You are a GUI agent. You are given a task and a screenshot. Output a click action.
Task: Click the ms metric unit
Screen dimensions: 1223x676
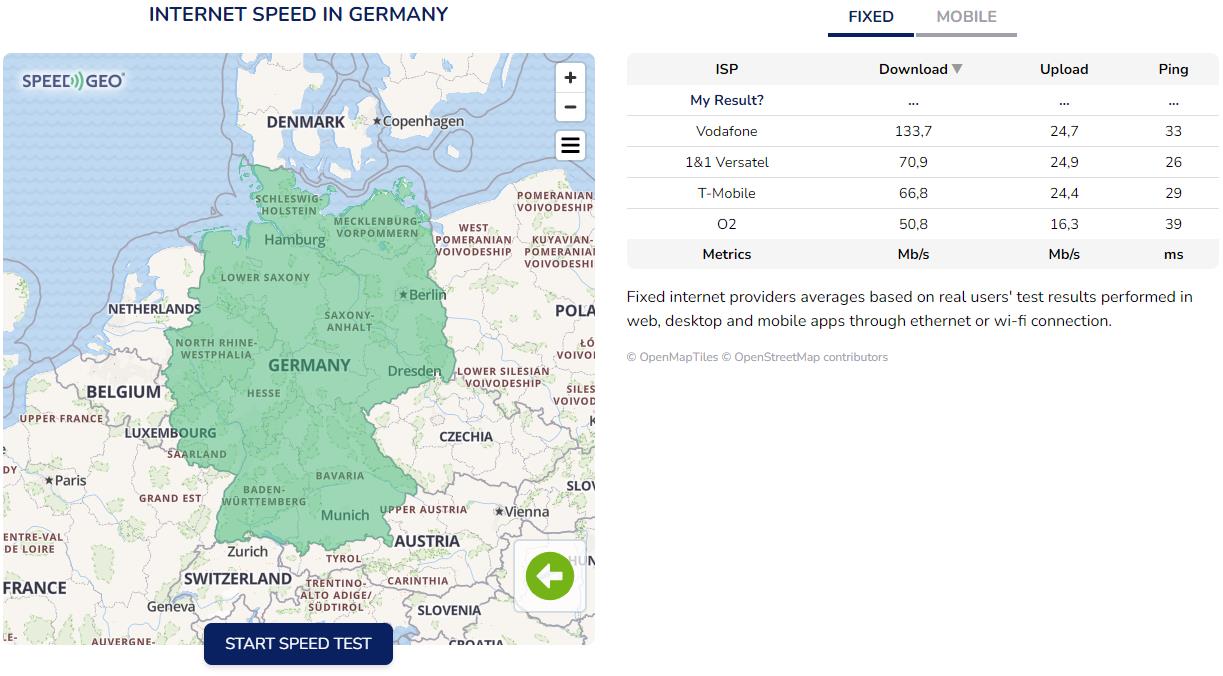tap(1173, 254)
